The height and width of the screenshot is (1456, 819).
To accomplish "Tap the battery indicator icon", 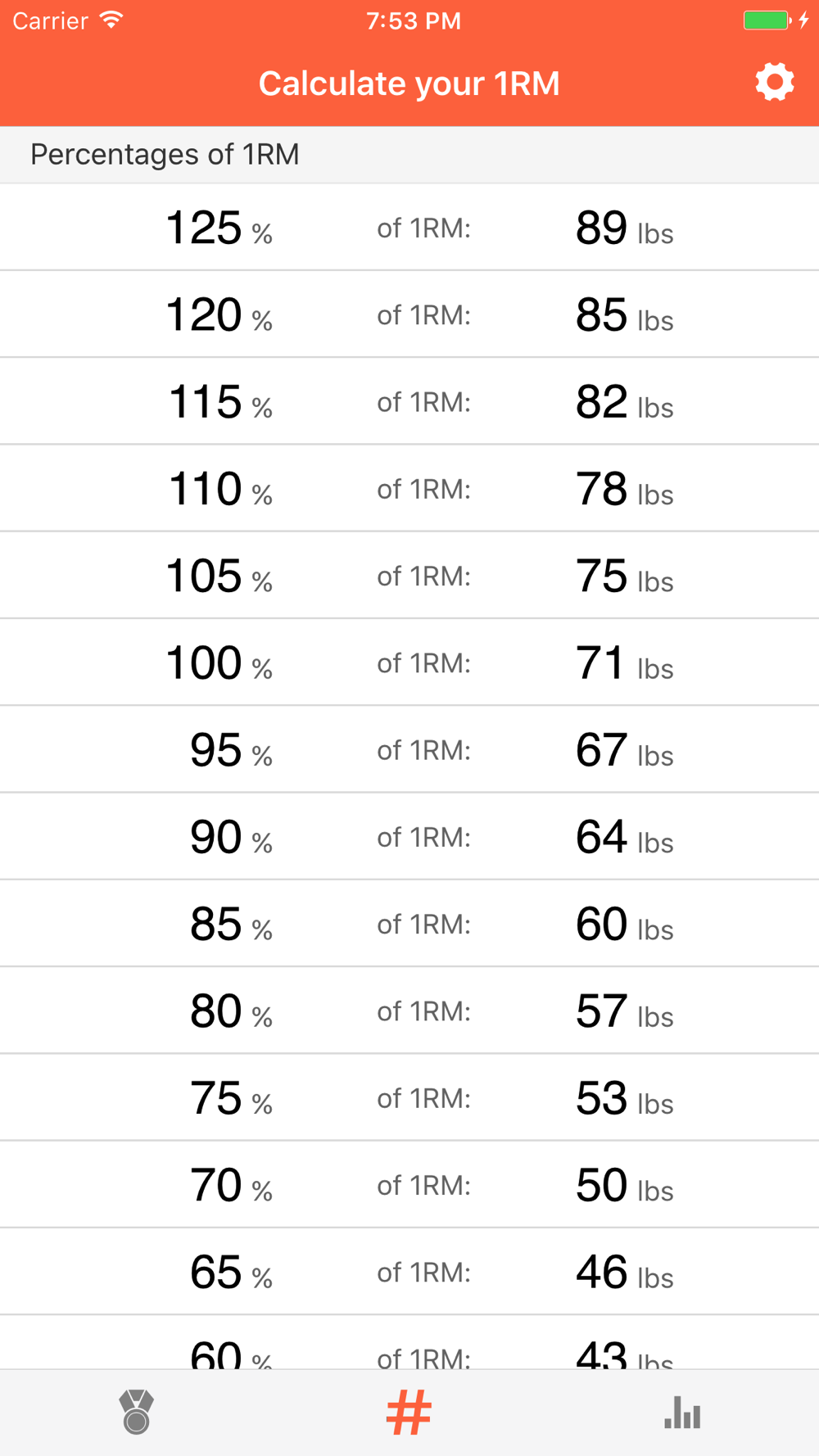I will click(x=767, y=20).
